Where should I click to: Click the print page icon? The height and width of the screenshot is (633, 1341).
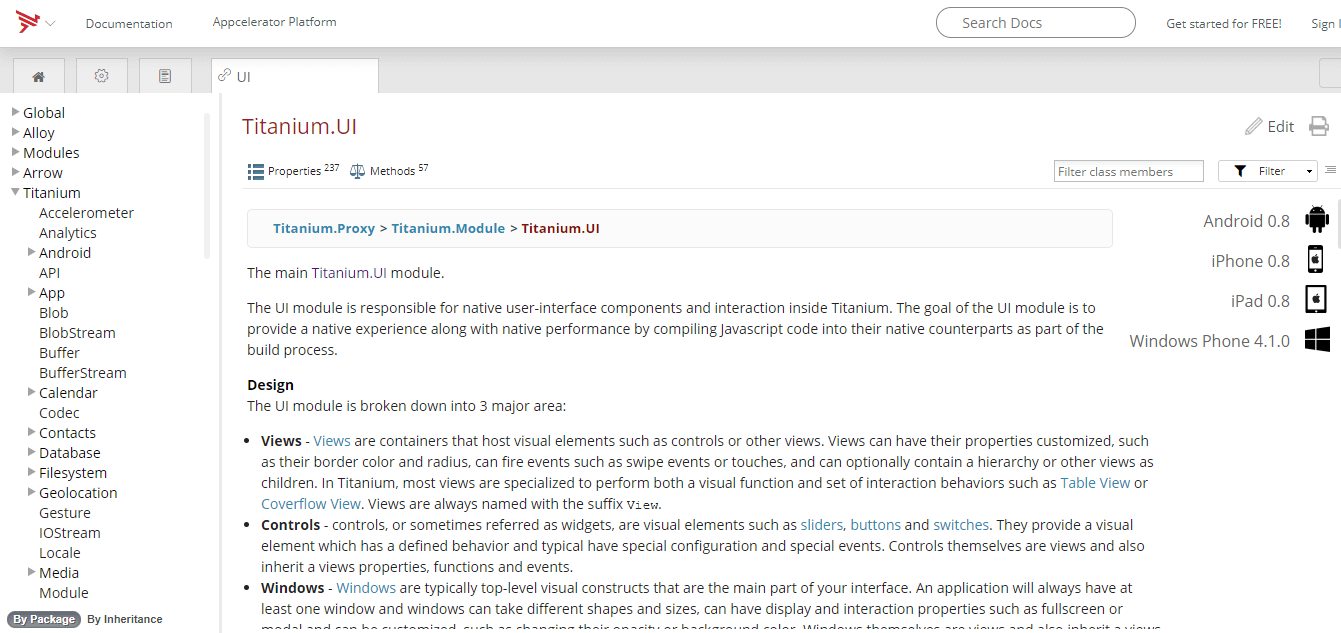click(x=1319, y=126)
